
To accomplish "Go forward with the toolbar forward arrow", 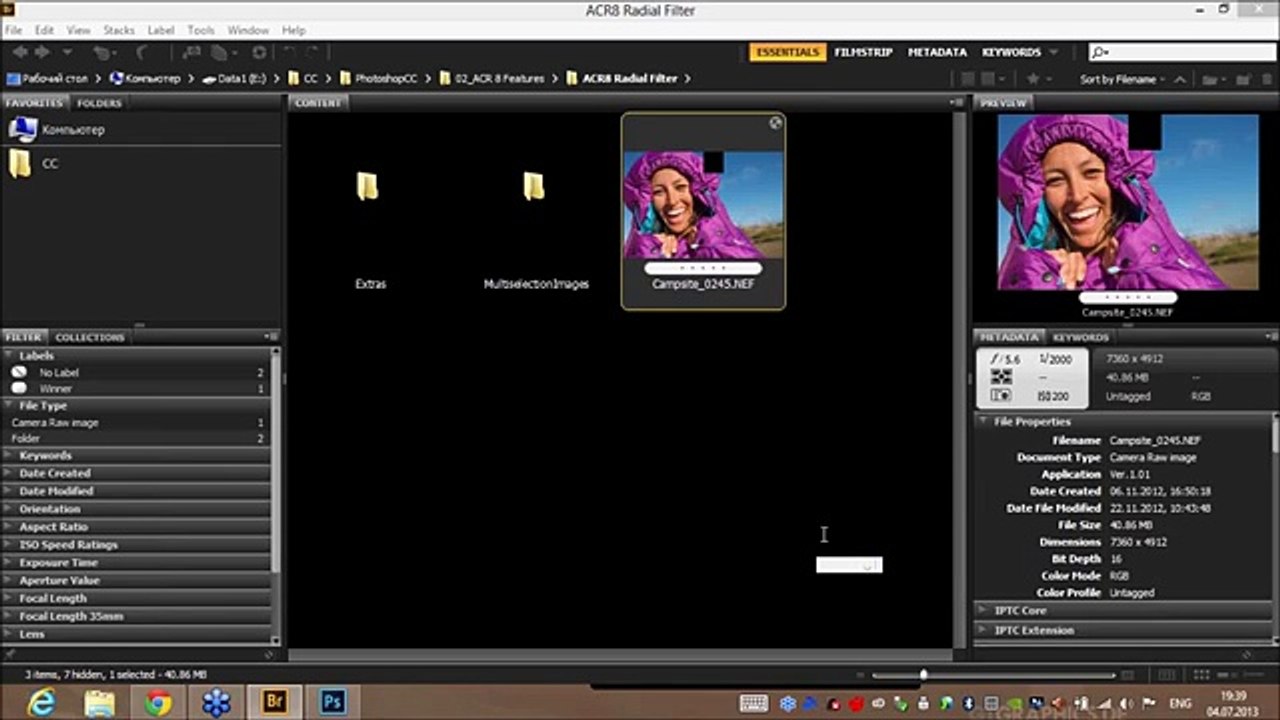I will (43, 52).
